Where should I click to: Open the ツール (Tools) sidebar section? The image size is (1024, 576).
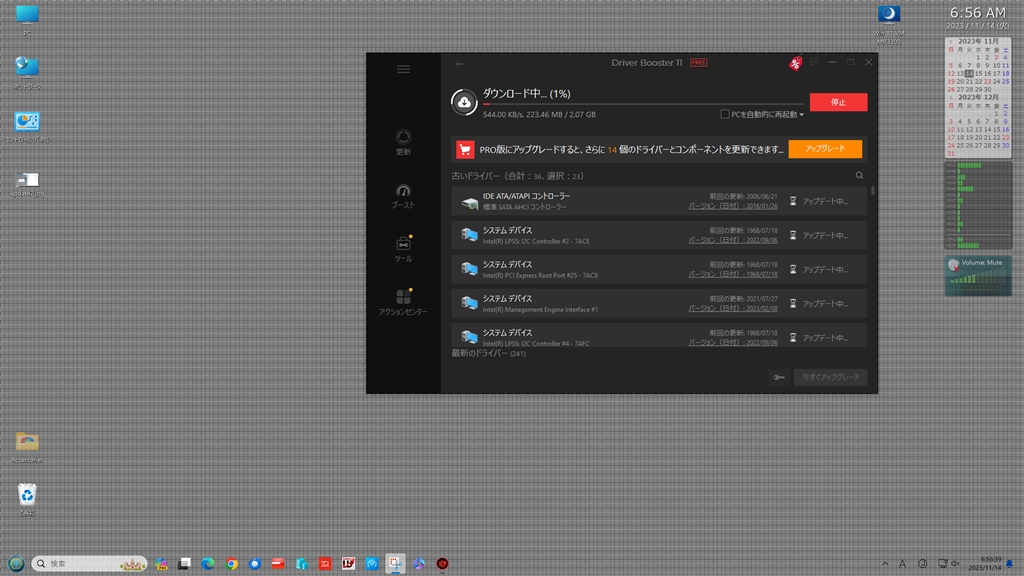point(404,249)
